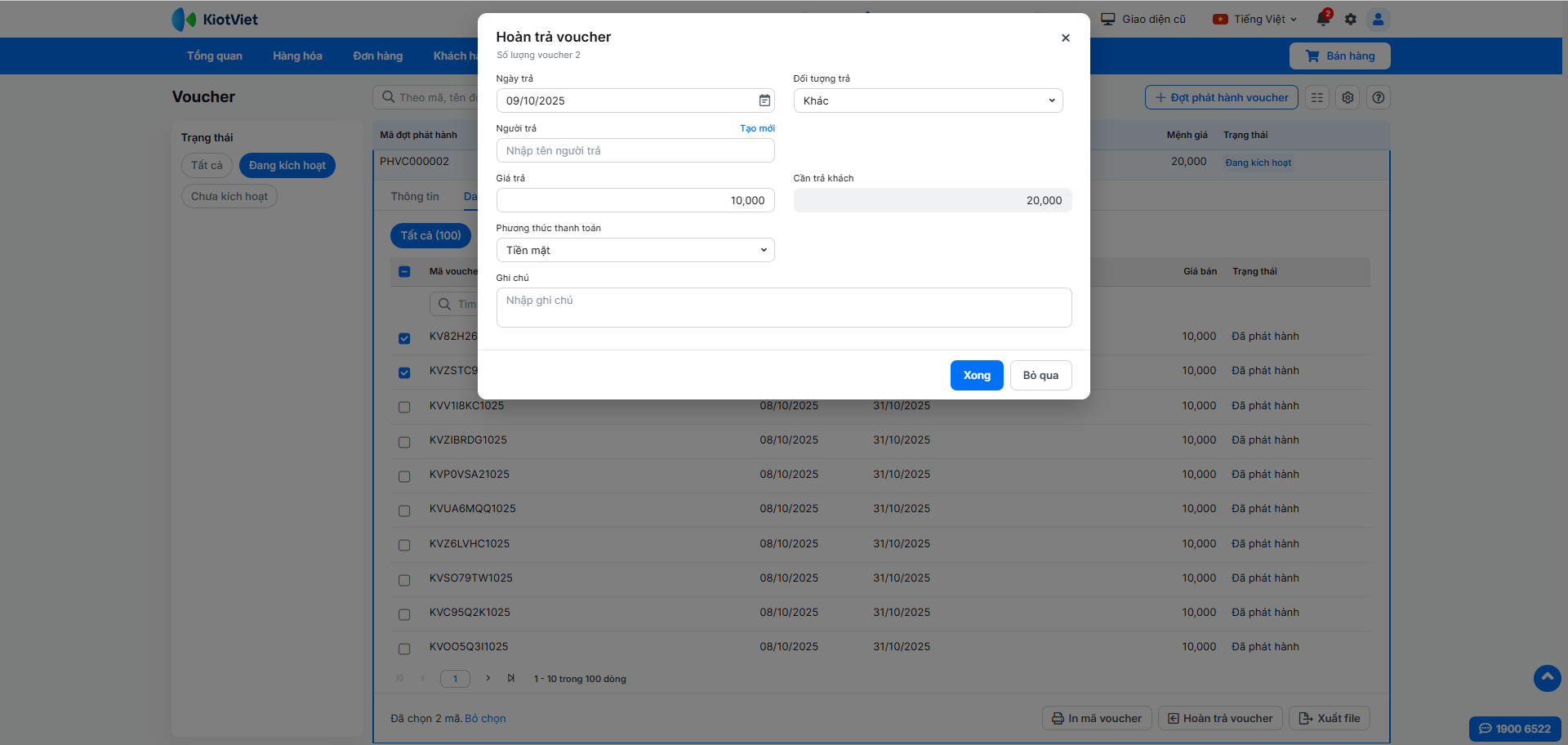The image size is (1568, 745).
Task: Check the KVSO79TW1025 voucher checkbox
Action: 404,580
